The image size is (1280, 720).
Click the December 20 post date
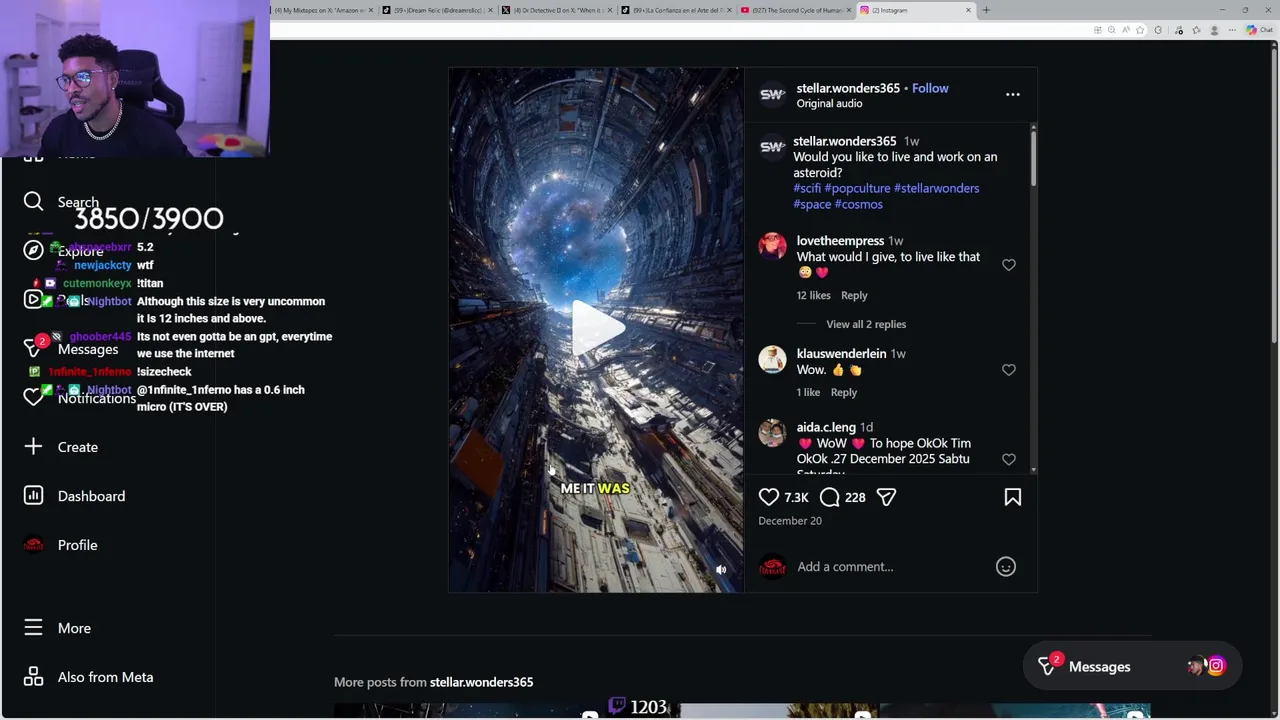pyautogui.click(x=790, y=521)
